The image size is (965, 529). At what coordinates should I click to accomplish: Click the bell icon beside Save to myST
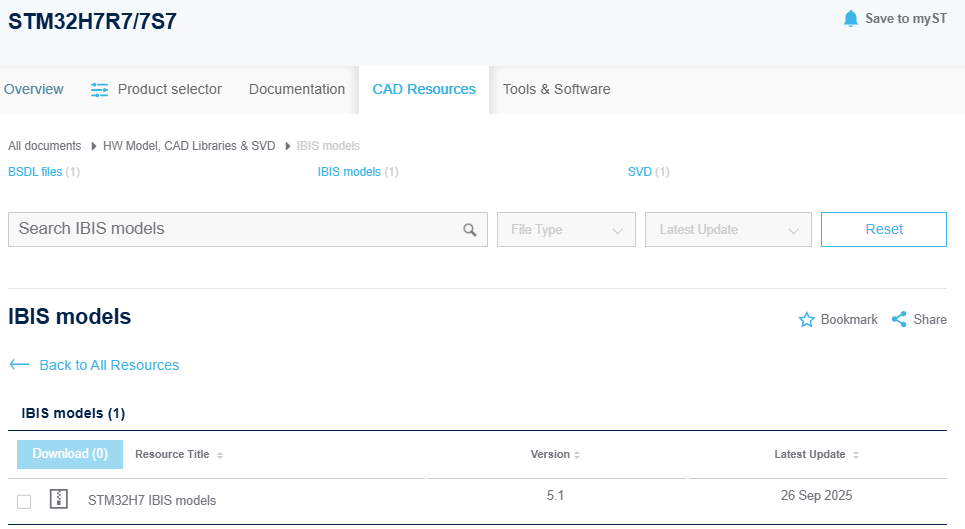[851, 18]
